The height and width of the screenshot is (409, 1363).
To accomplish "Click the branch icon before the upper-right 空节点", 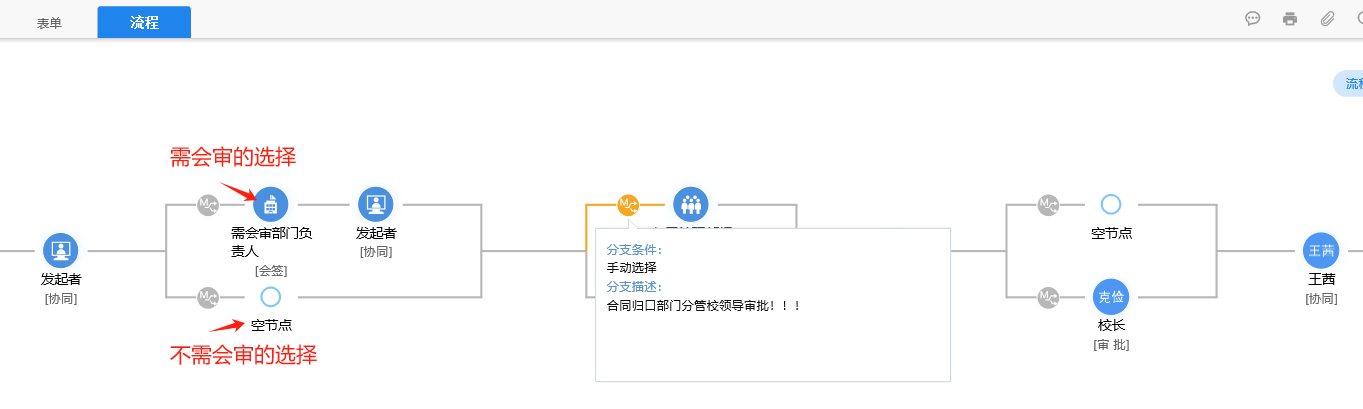I will 1048,205.
